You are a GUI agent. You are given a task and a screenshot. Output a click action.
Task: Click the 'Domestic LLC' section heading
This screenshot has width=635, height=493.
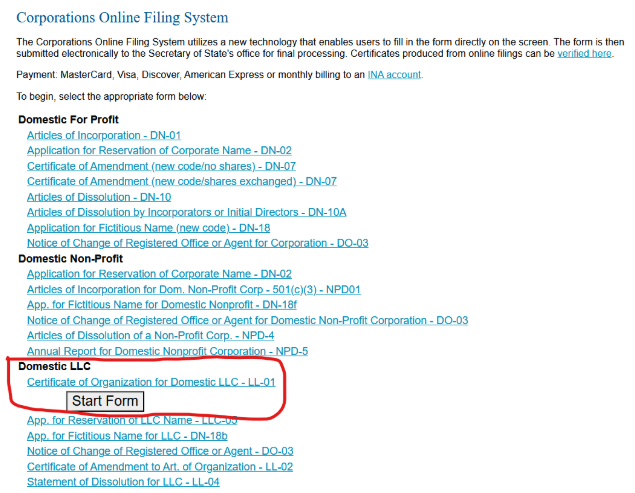[54, 367]
